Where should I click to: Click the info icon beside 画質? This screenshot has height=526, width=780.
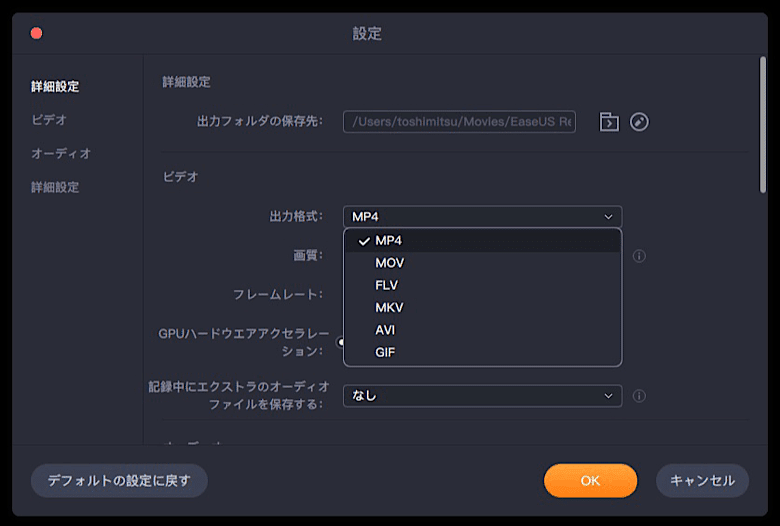(639, 256)
